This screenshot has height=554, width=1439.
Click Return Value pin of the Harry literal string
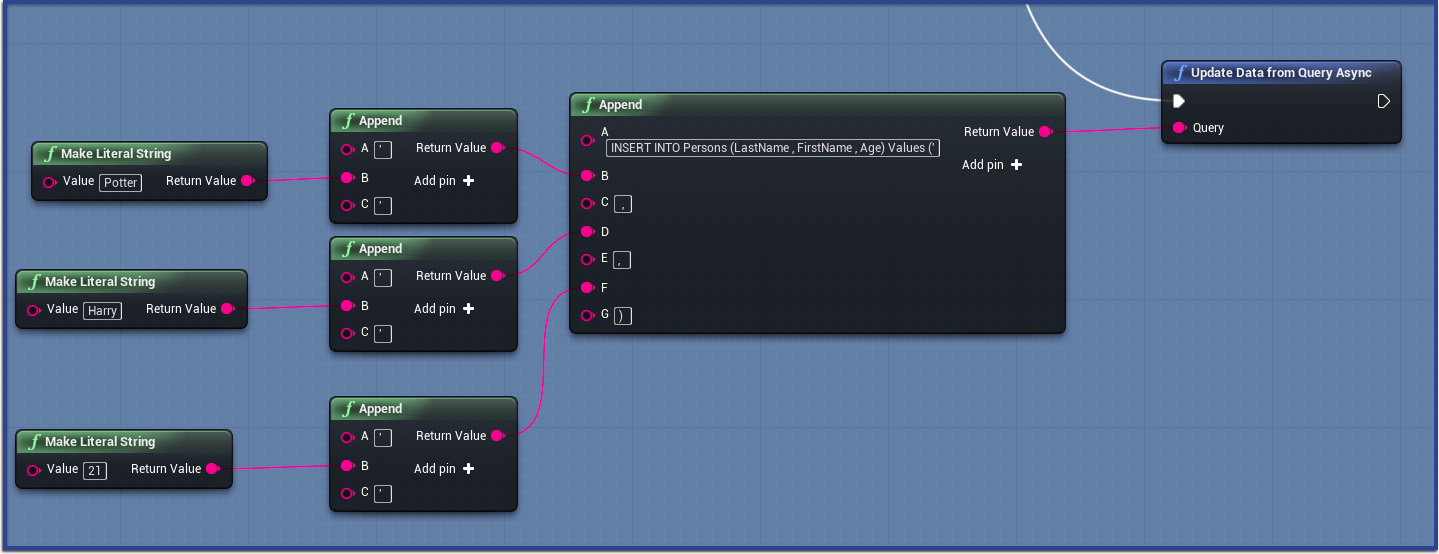pyautogui.click(x=227, y=309)
